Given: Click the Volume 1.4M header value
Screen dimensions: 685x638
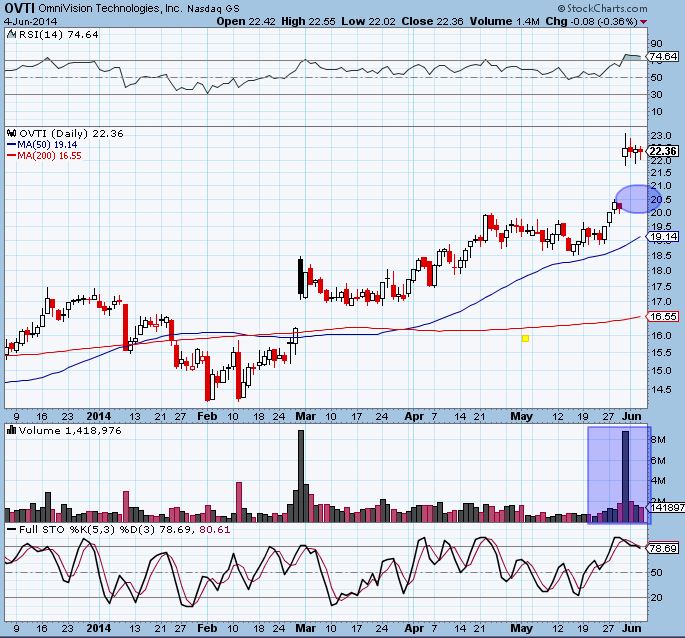Looking at the screenshot, I should [505, 21].
